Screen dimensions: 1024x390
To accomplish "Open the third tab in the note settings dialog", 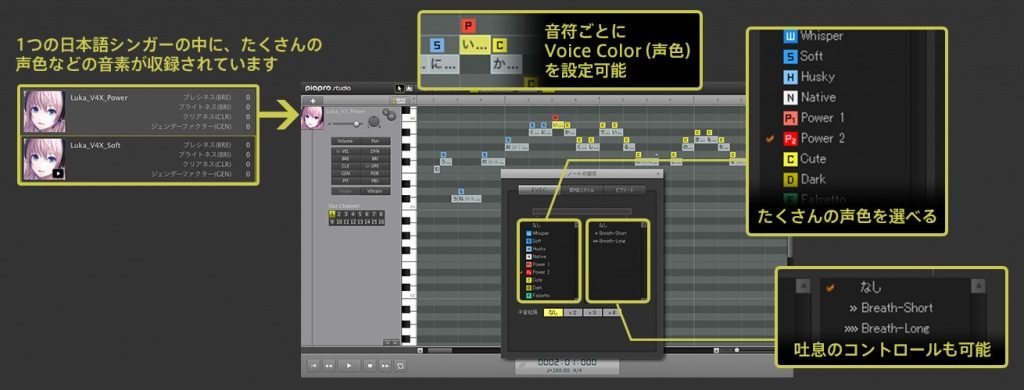I will pyautogui.click(x=625, y=190).
